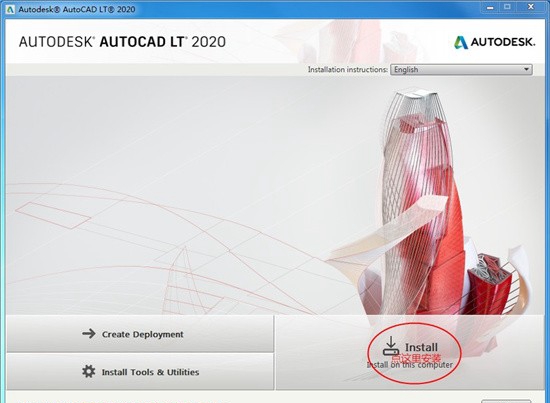Click the Installation instructions label
The width and height of the screenshot is (550, 403).
pyautogui.click(x=348, y=69)
